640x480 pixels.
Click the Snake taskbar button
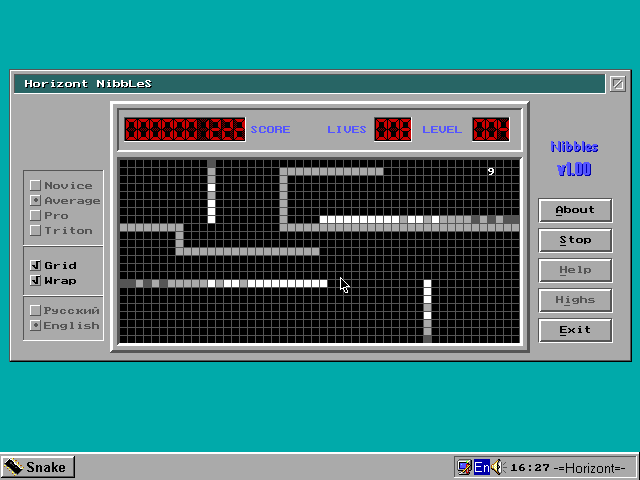[x=37, y=467]
